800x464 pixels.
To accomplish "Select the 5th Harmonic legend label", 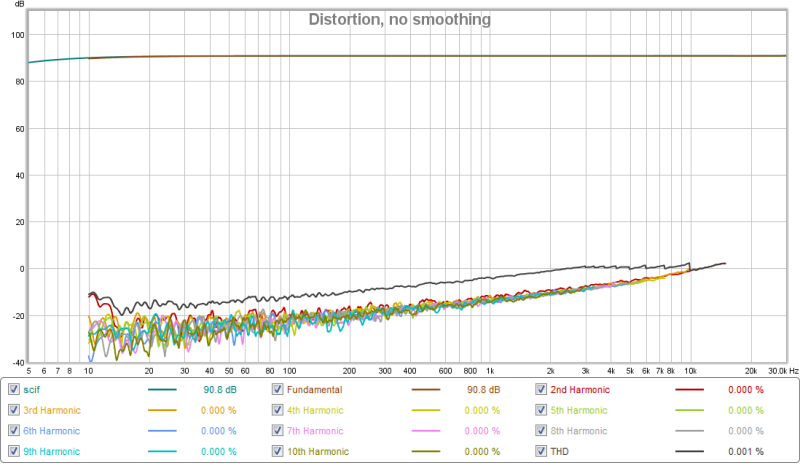I will point(579,410).
